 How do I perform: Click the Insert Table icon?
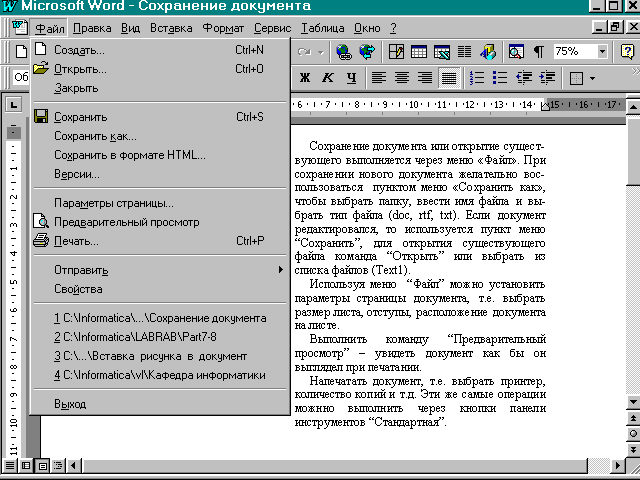[x=419, y=52]
